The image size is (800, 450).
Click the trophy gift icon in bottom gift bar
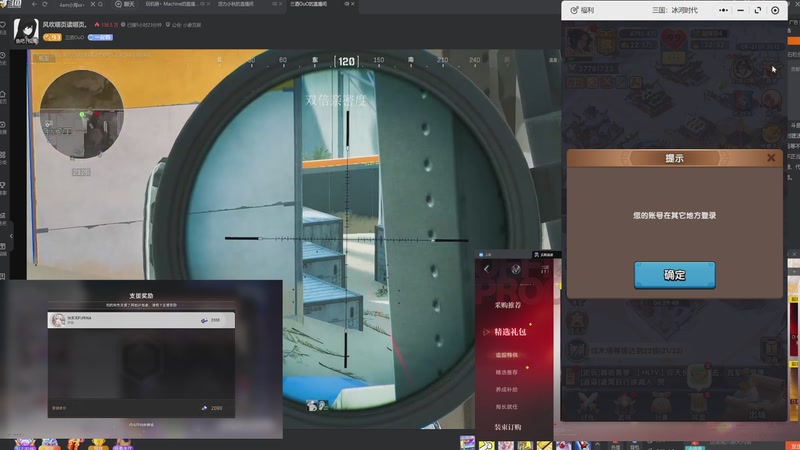(98, 444)
